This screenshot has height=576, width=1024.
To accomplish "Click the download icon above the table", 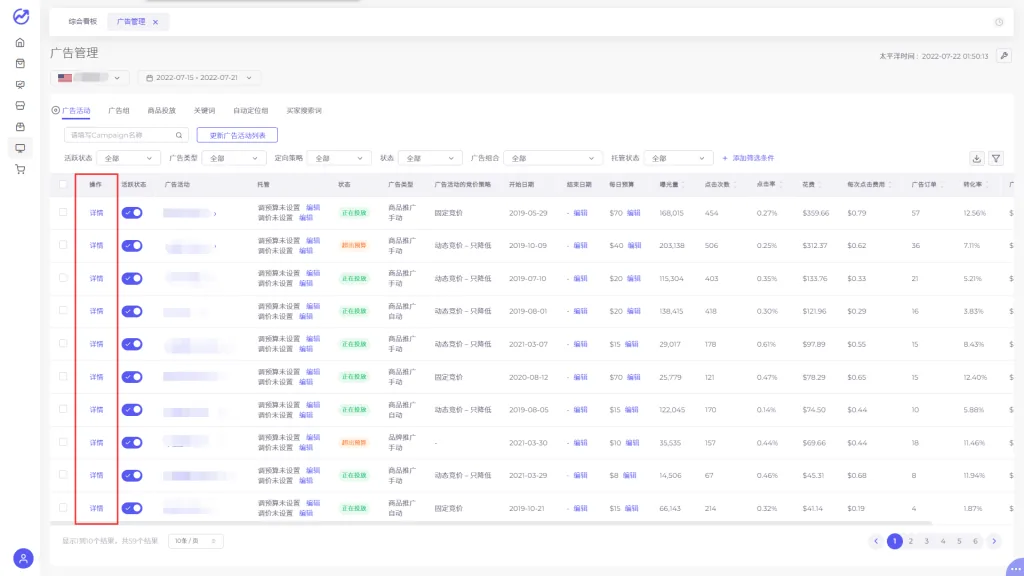I will [976, 158].
